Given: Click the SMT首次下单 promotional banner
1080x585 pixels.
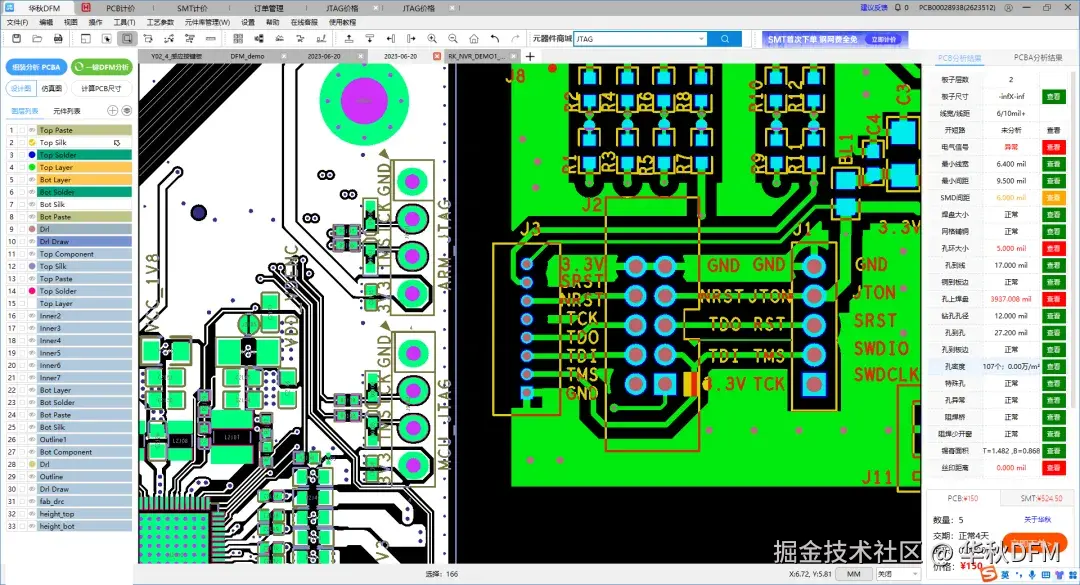Looking at the screenshot, I should (835, 39).
